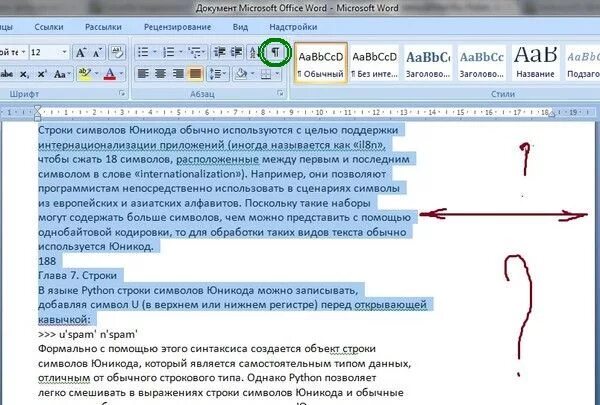Click the text "Глава 7. Строки"

point(77,276)
